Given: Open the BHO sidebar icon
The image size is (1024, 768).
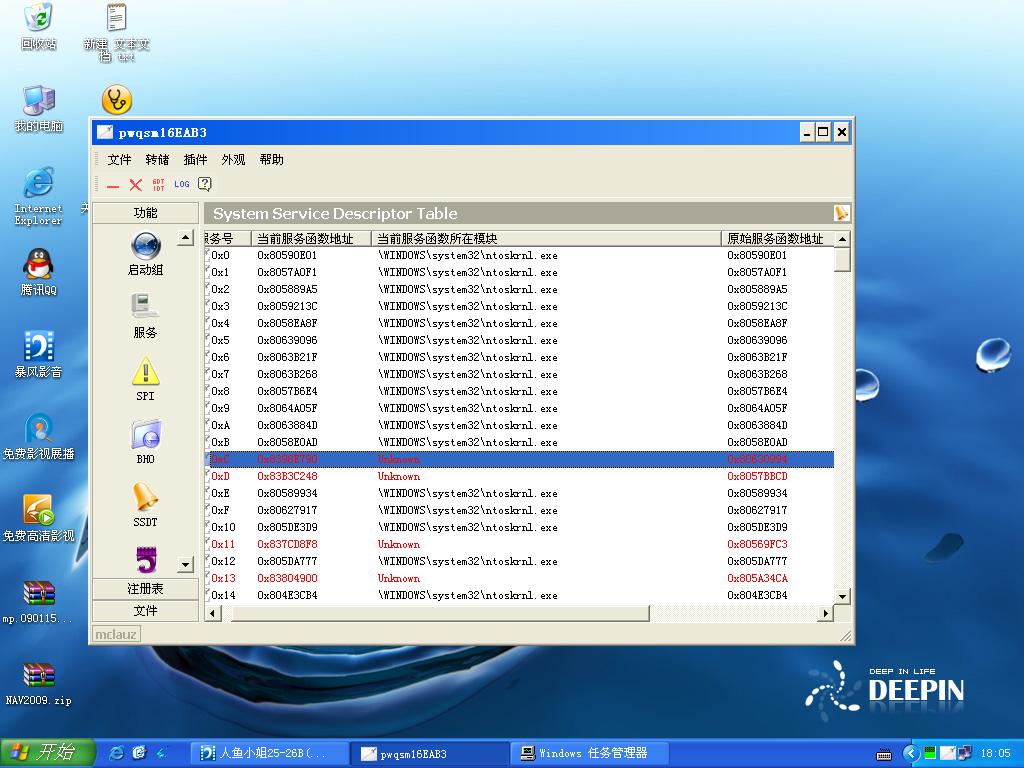Looking at the screenshot, I should click(x=145, y=442).
